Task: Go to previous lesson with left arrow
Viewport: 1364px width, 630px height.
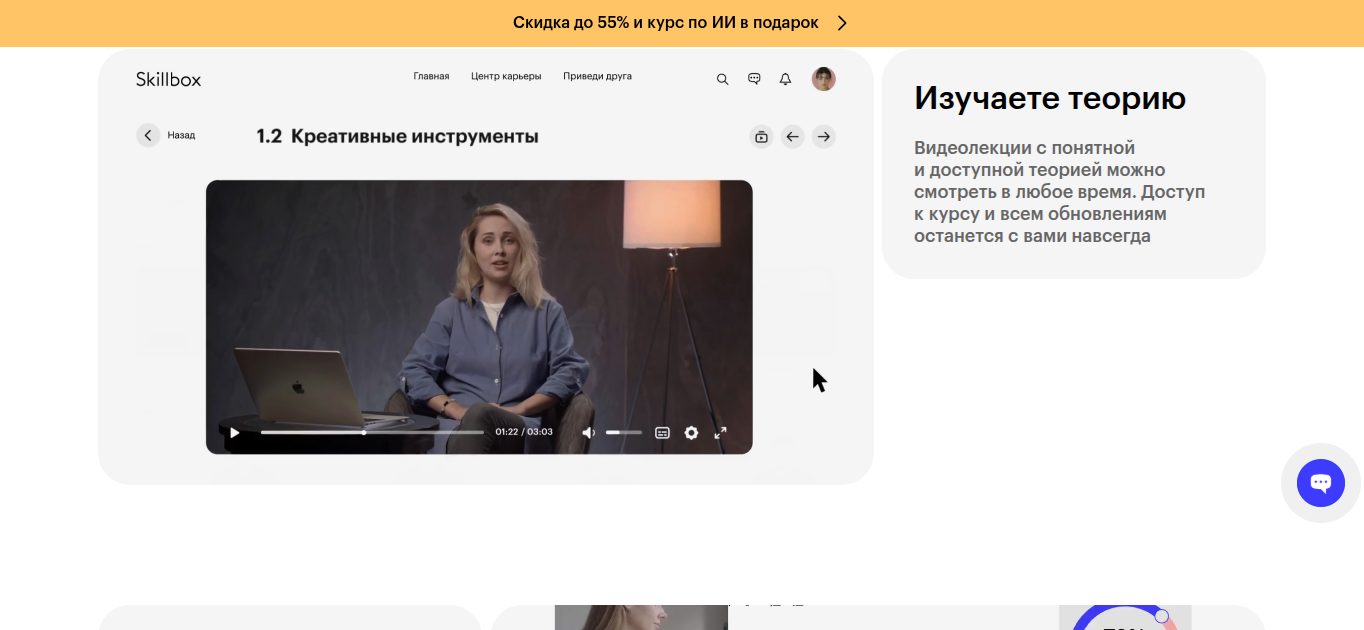Action: coord(792,137)
